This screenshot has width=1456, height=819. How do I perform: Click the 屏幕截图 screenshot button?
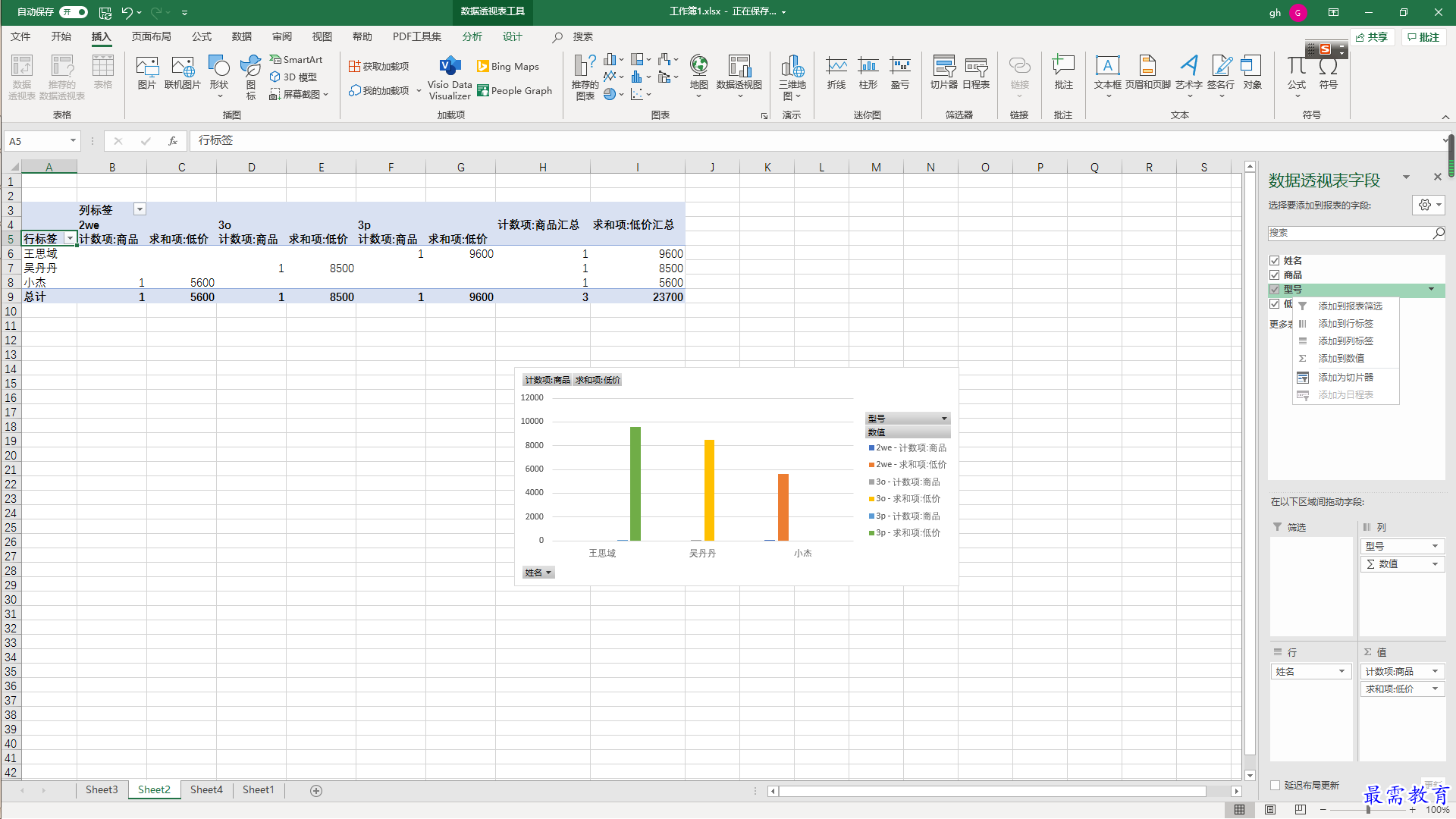click(299, 95)
